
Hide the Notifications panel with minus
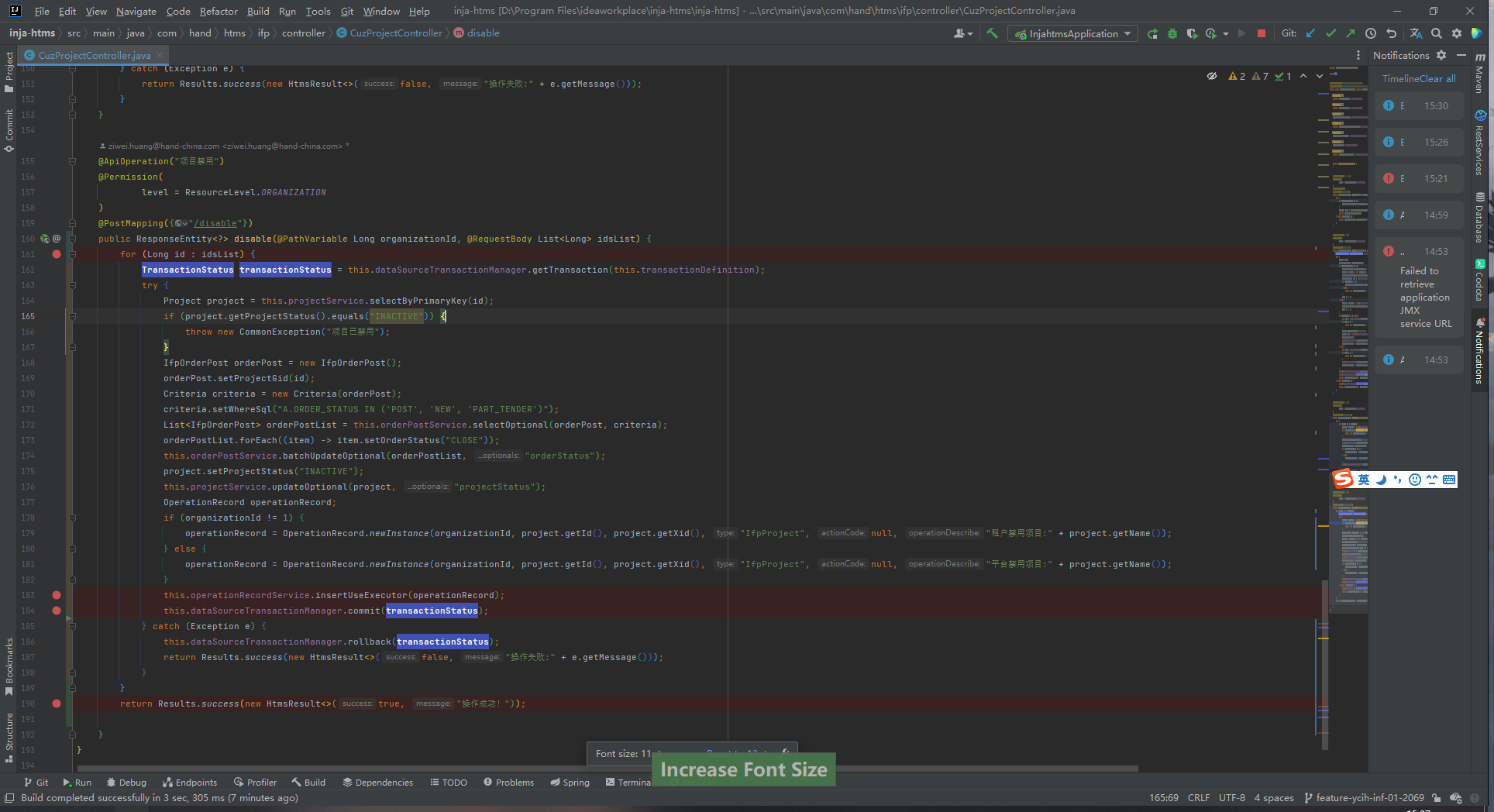pyautogui.click(x=1461, y=55)
